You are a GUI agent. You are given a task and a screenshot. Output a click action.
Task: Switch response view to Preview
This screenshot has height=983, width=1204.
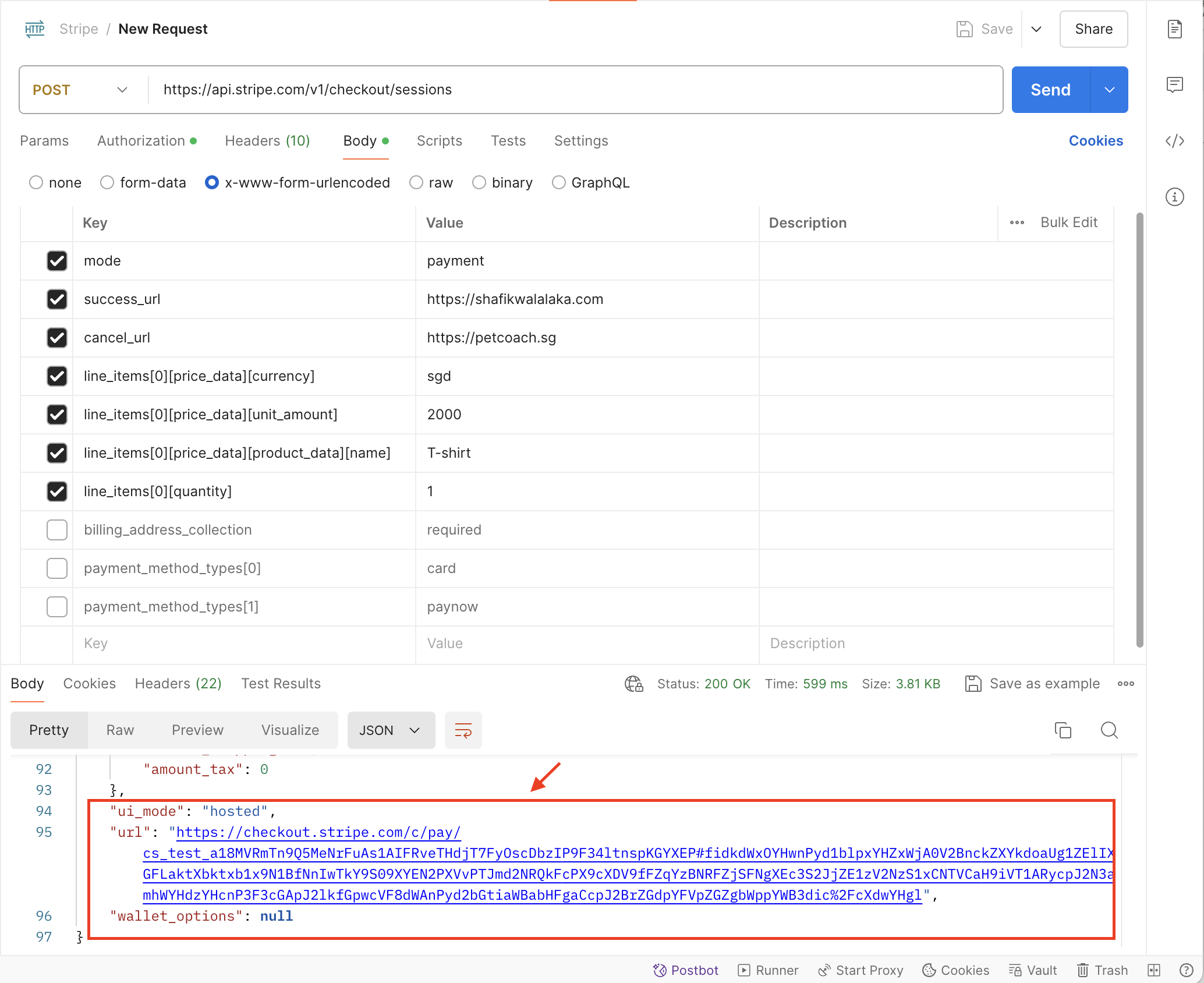[x=198, y=730]
